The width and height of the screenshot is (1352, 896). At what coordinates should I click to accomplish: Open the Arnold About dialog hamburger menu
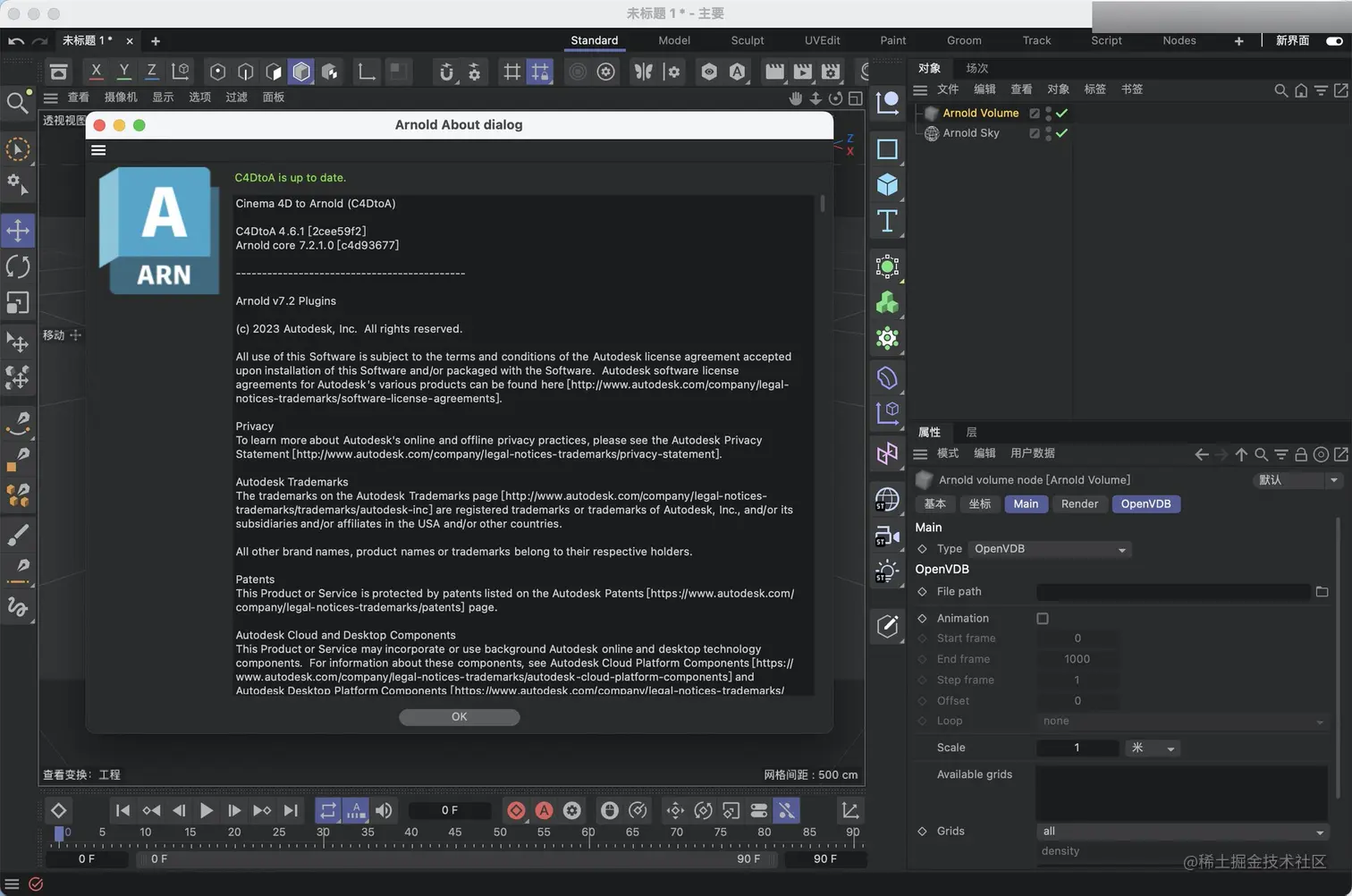98,150
